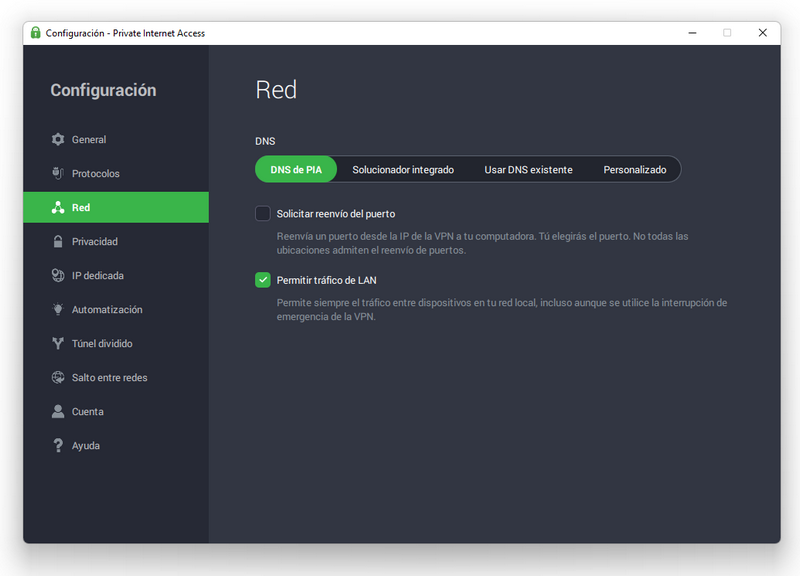The image size is (800, 576).
Task: Open Automatización settings
Action: [116, 309]
